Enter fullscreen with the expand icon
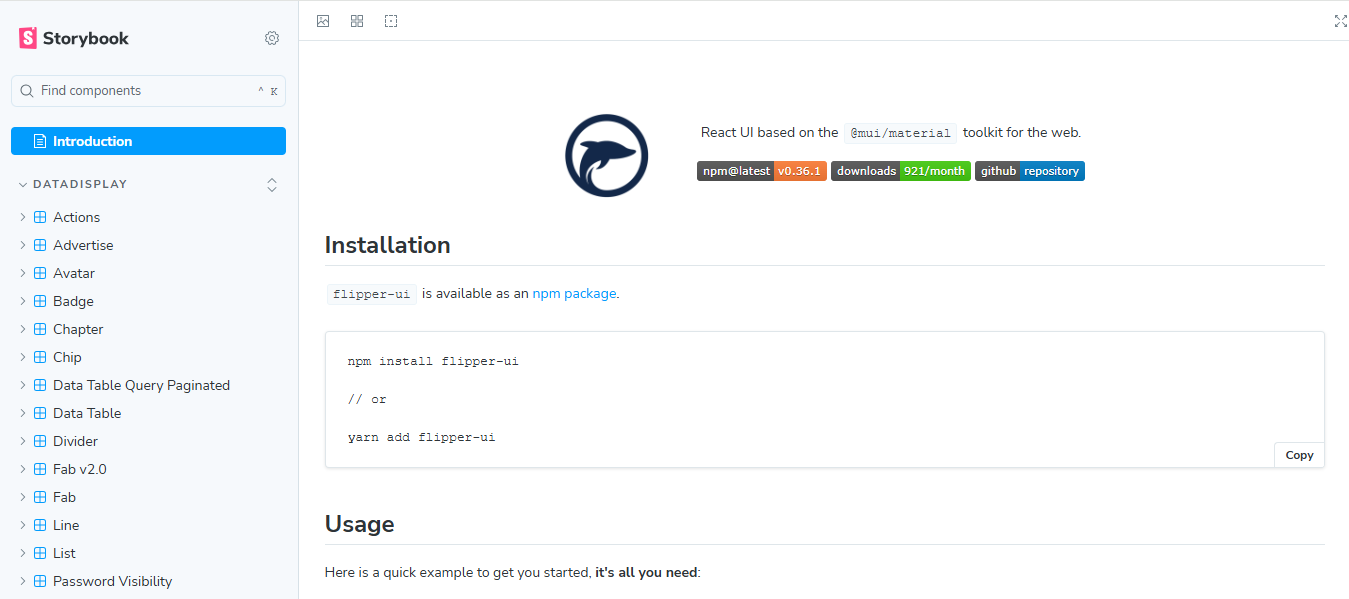 pos(1341,21)
